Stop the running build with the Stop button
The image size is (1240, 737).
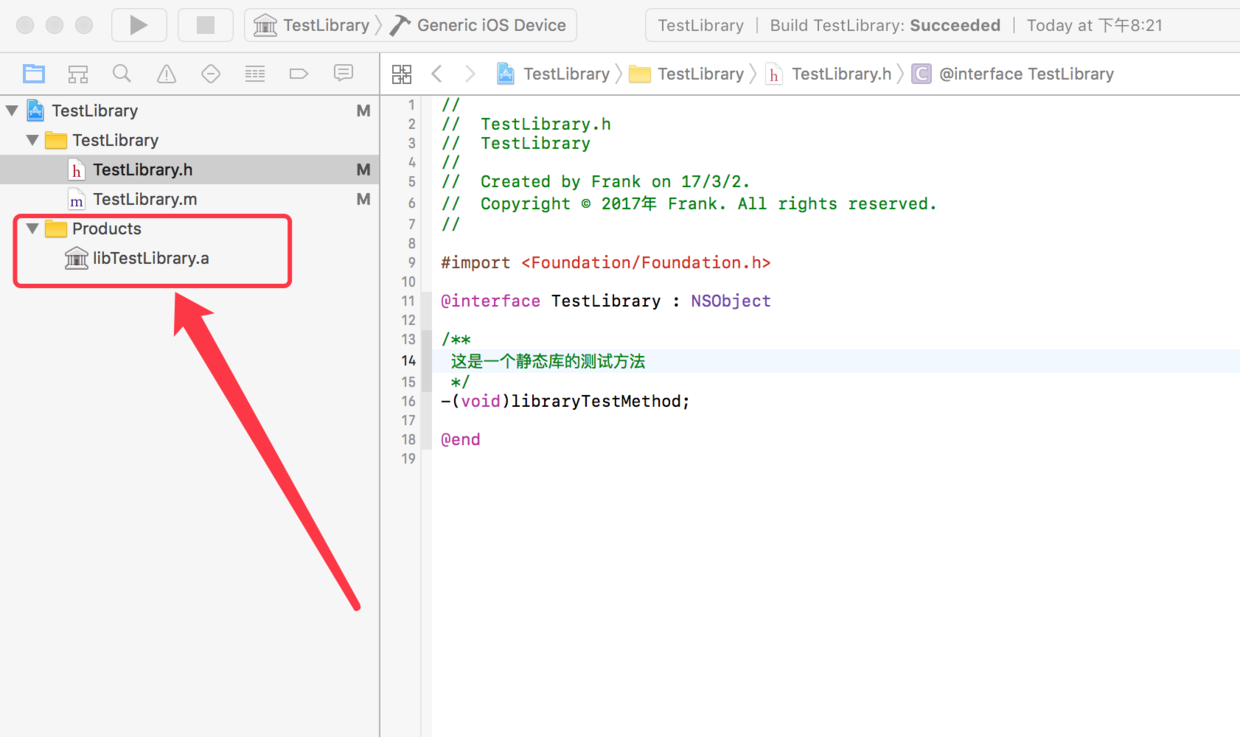[205, 25]
